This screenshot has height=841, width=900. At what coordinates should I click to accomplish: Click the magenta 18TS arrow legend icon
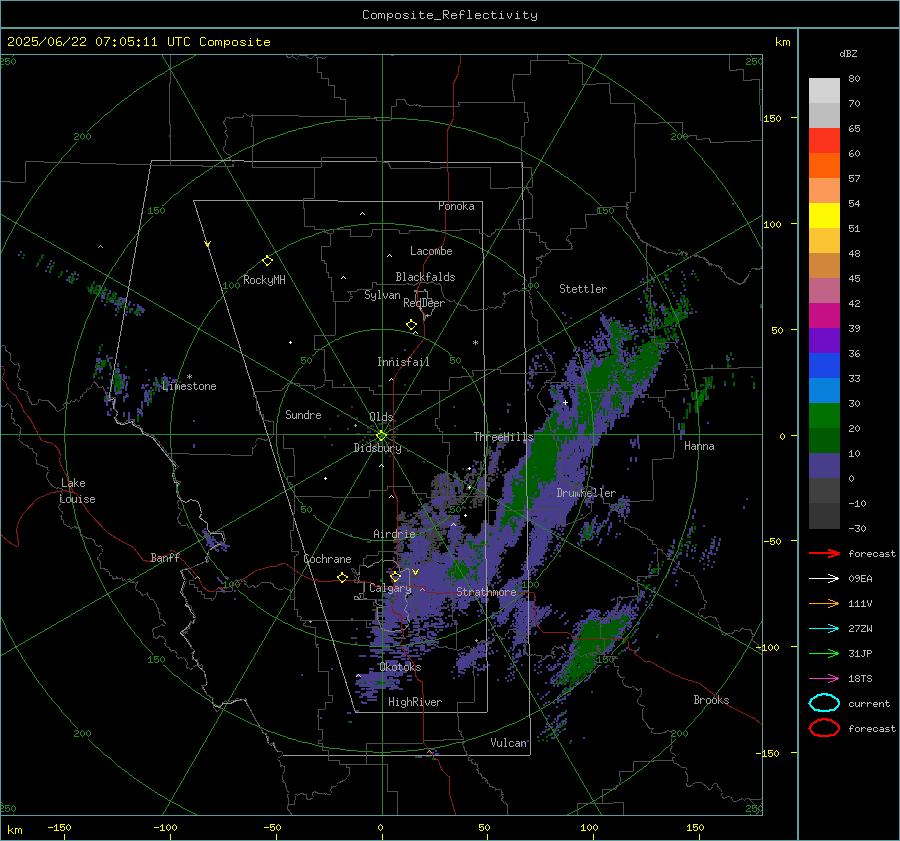click(x=824, y=679)
